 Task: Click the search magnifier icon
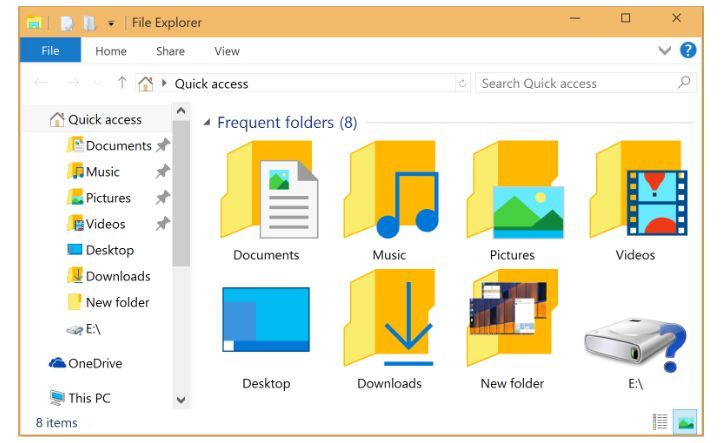(684, 83)
